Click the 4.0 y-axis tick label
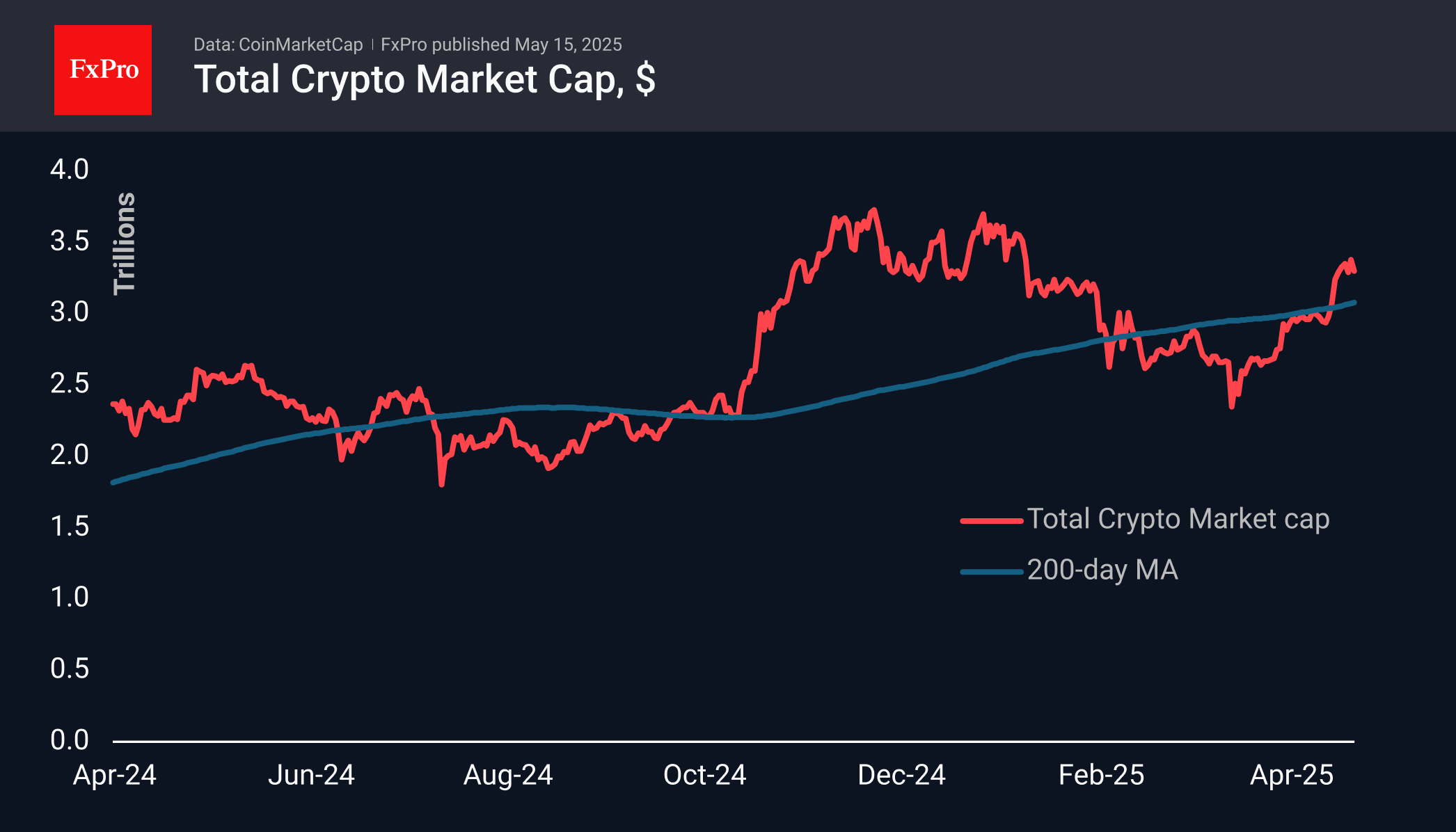 click(70, 170)
